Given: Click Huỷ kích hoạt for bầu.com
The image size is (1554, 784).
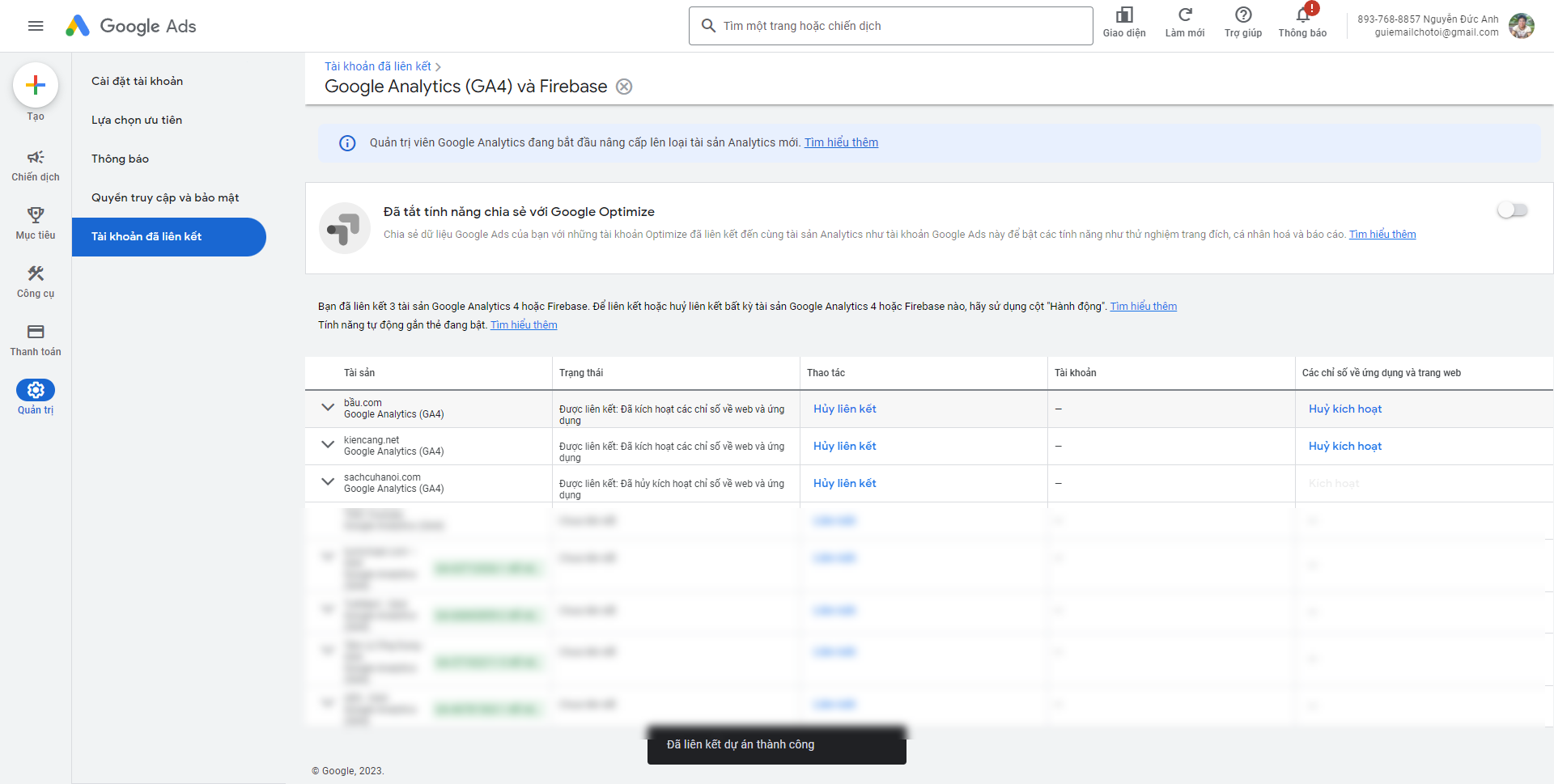Looking at the screenshot, I should [x=1344, y=409].
